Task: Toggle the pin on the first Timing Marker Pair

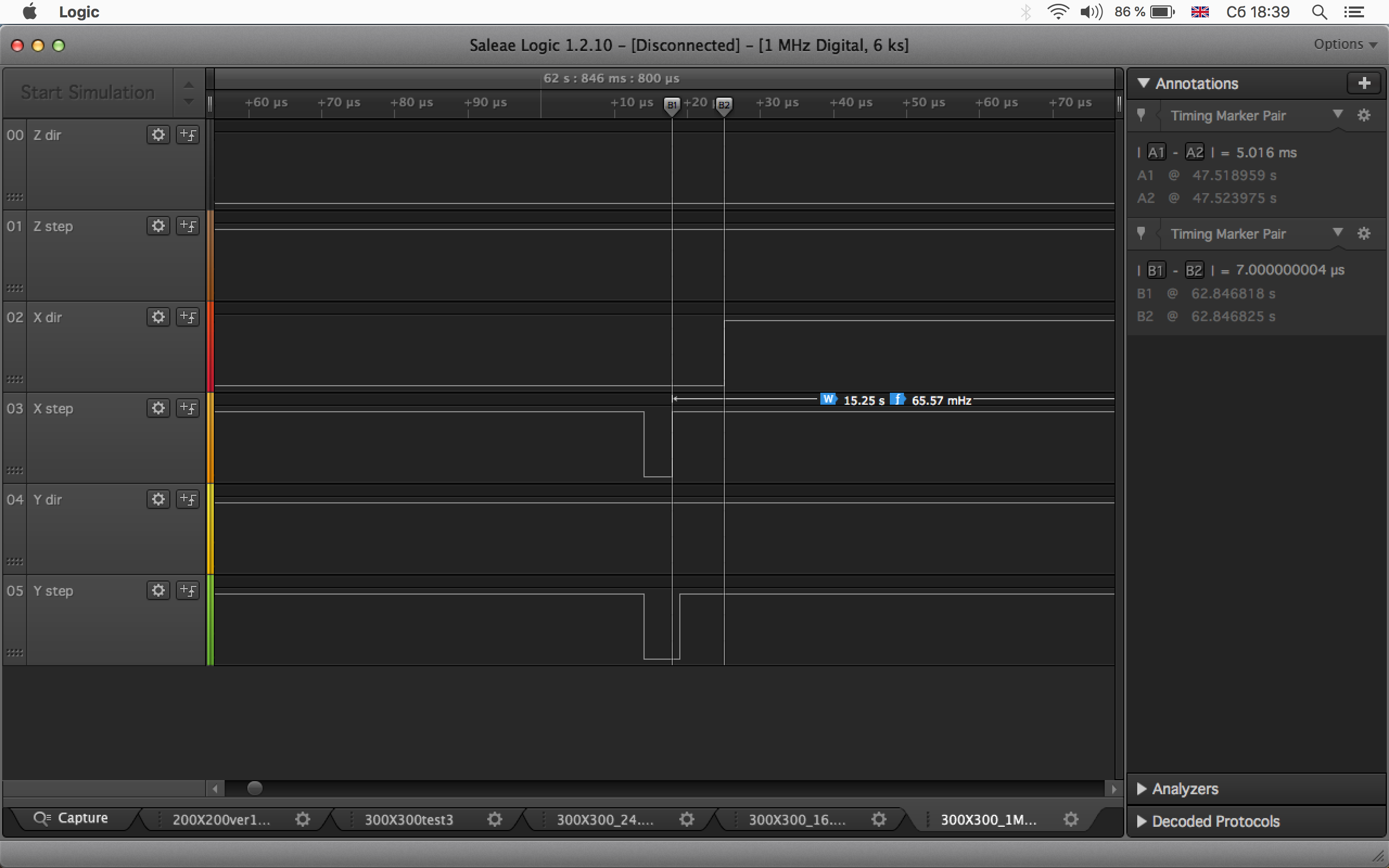Action: (x=1142, y=116)
